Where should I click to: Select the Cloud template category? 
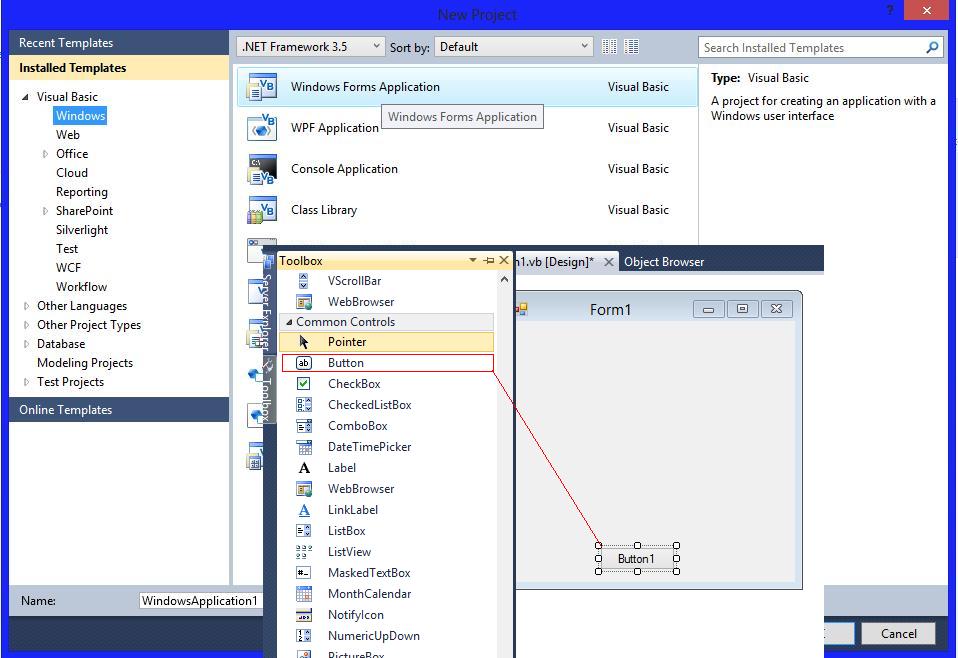pos(72,173)
